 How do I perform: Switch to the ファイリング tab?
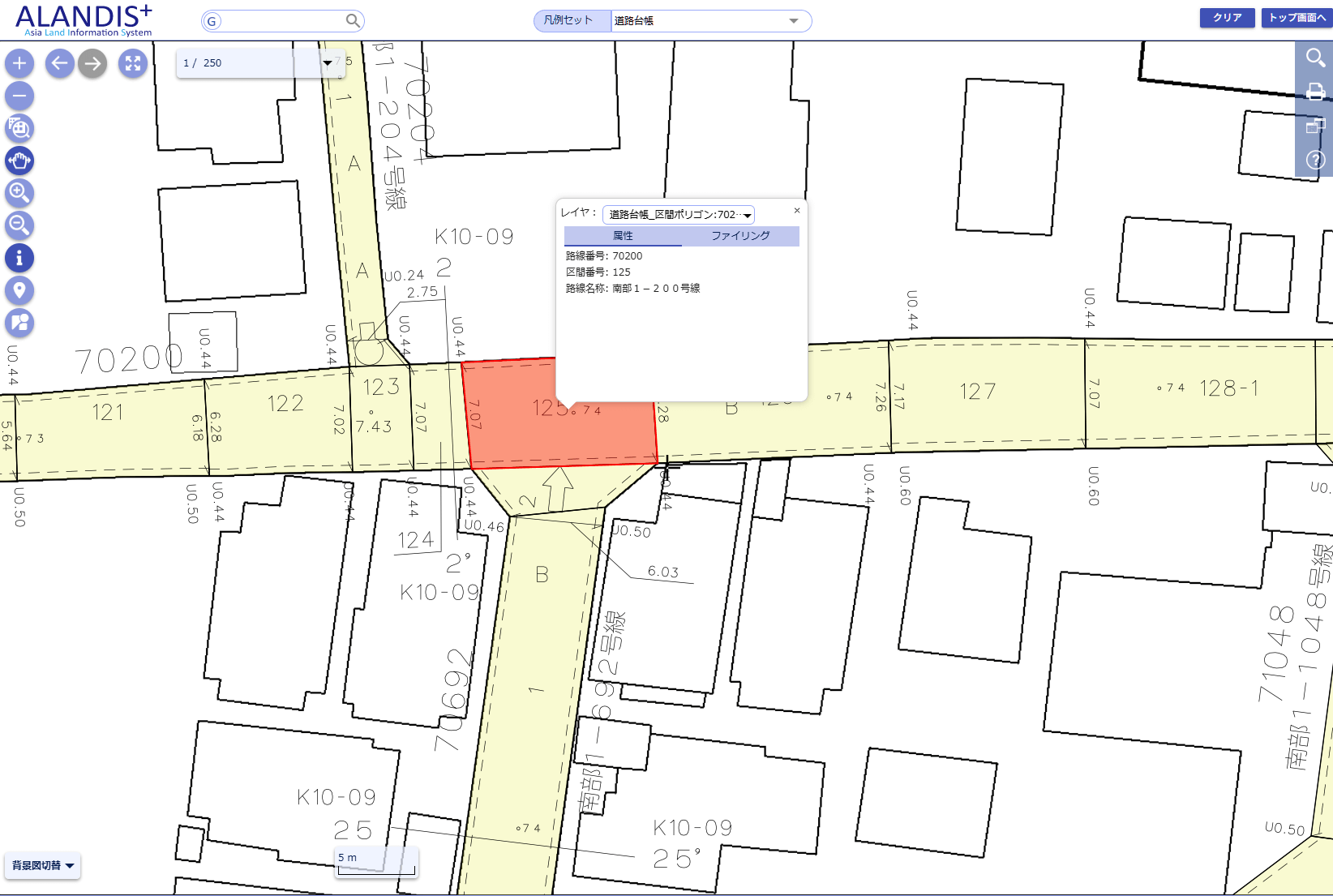tap(740, 236)
